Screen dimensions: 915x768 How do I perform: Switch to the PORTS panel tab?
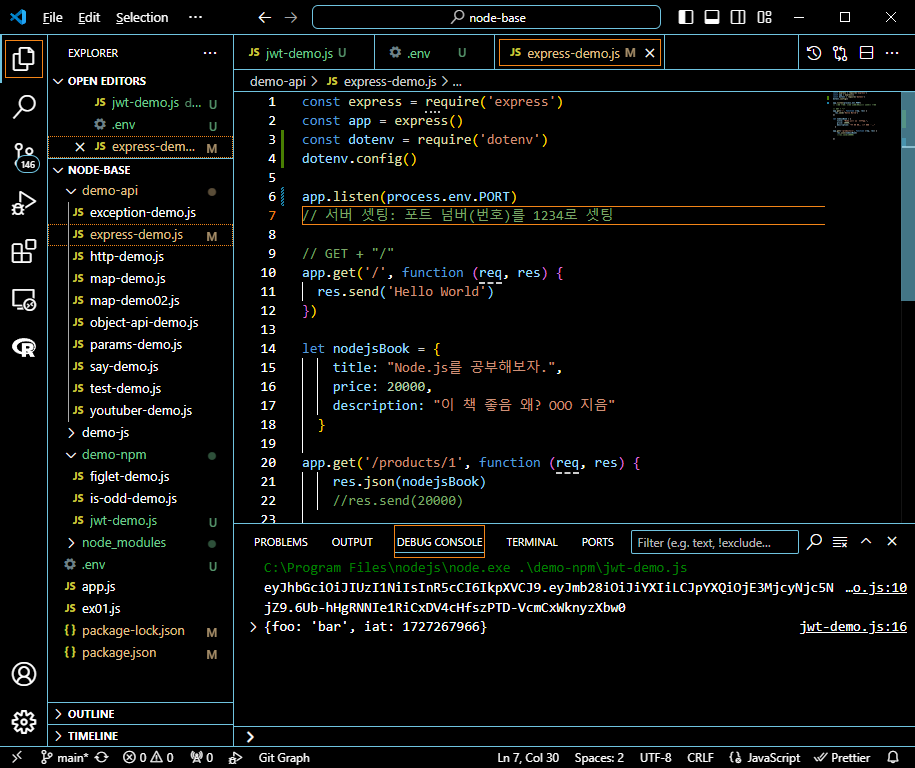pos(598,542)
